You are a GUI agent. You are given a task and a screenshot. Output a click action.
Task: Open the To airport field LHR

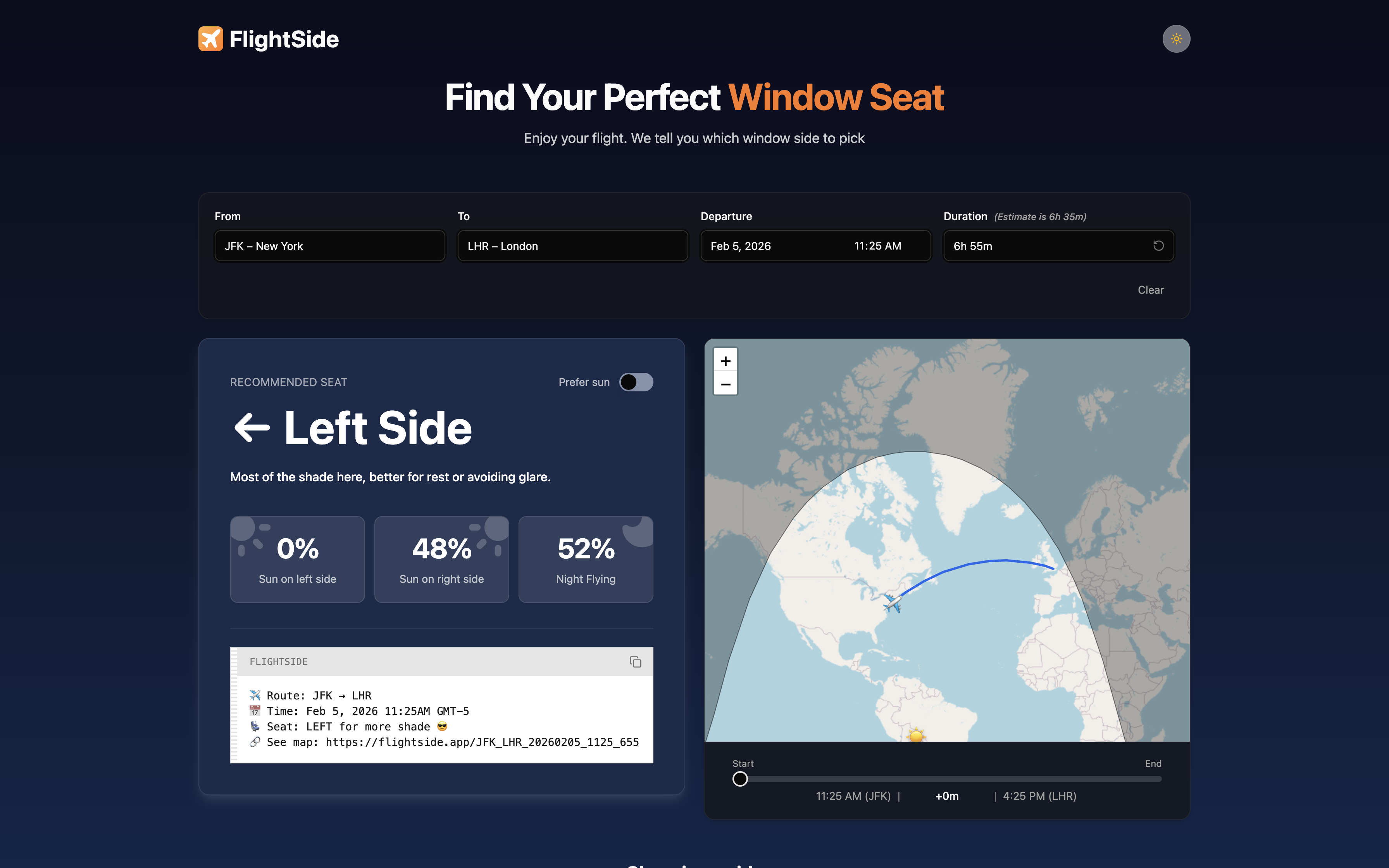pyautogui.click(x=572, y=246)
